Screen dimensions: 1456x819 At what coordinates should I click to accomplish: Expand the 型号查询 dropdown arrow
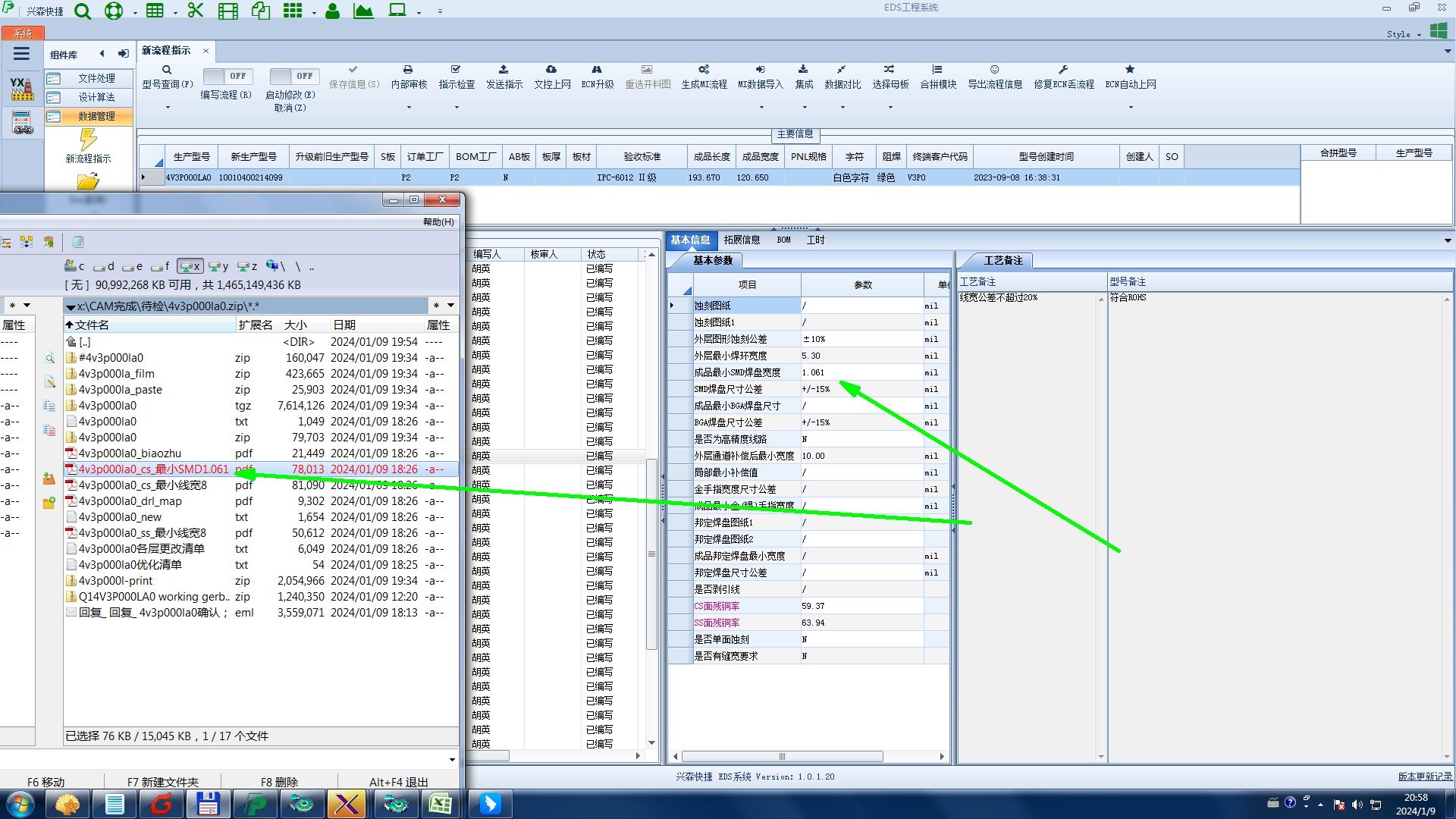pos(168,108)
